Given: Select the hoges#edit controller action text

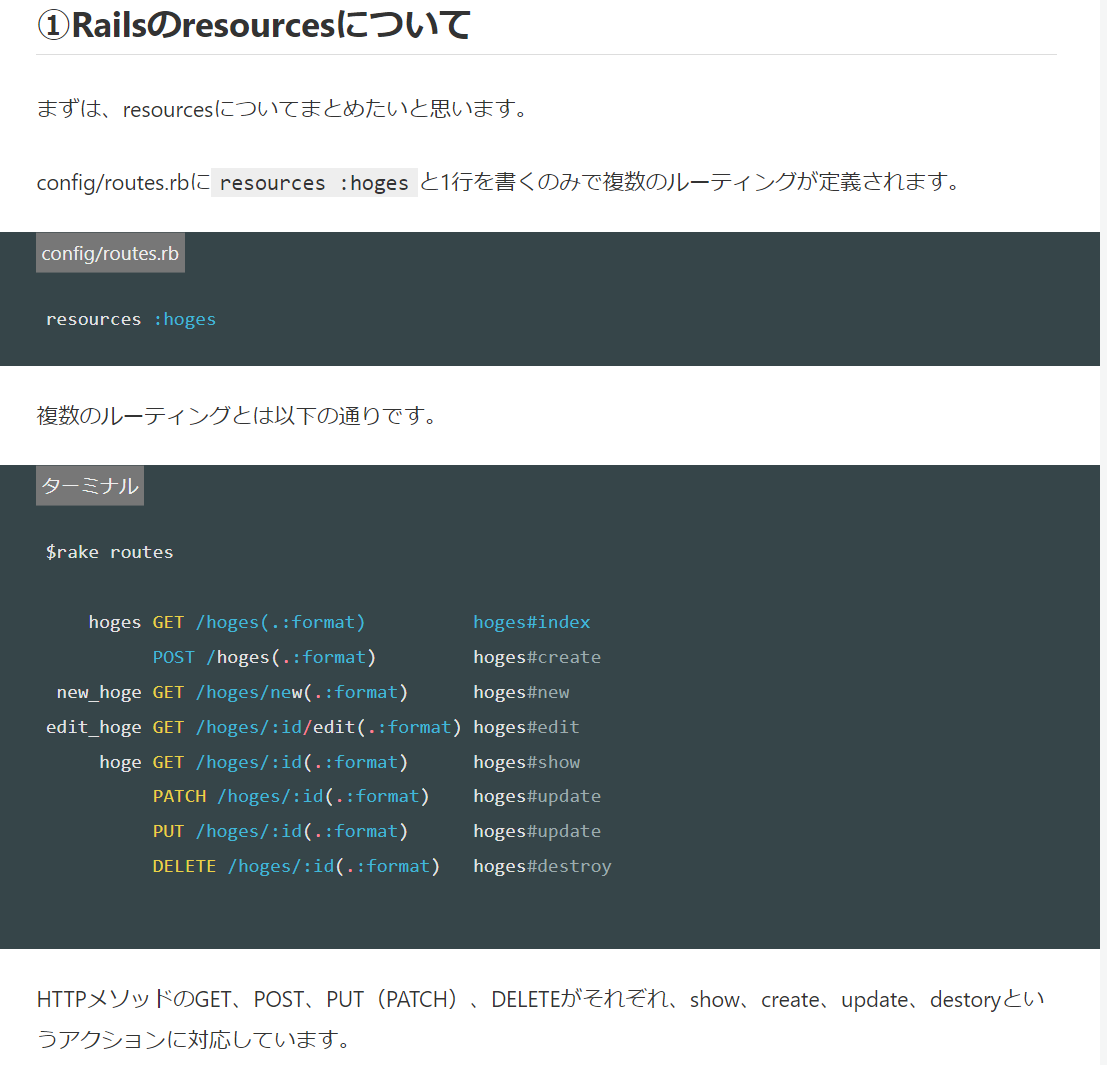Looking at the screenshot, I should [526, 727].
